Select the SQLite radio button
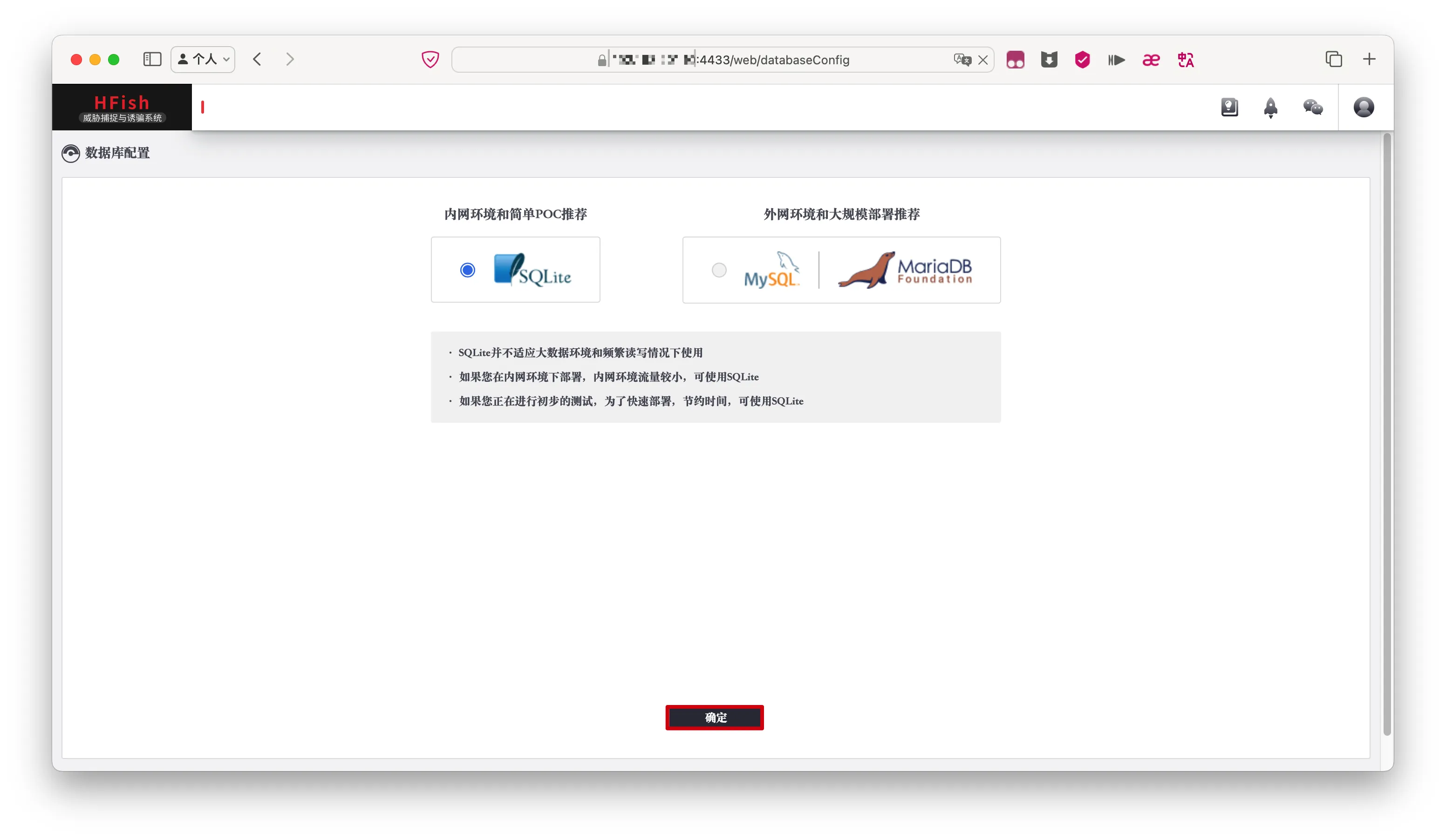This screenshot has width=1446, height=840. click(467, 270)
